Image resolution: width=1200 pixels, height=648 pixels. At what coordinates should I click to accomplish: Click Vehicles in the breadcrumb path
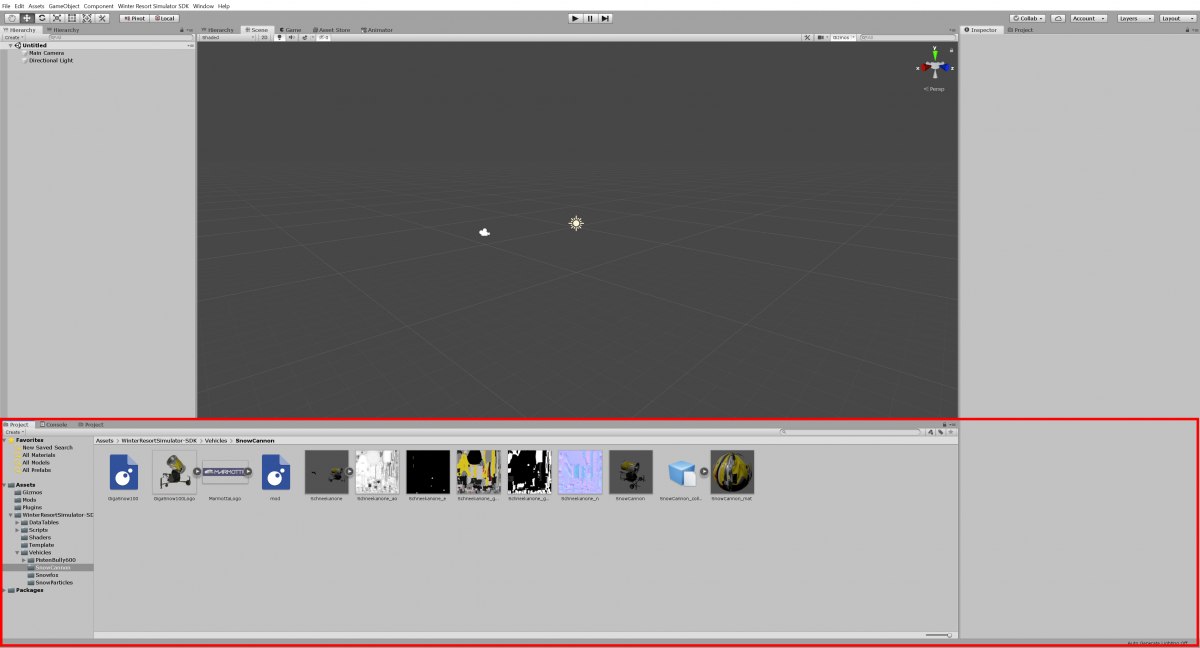click(216, 440)
